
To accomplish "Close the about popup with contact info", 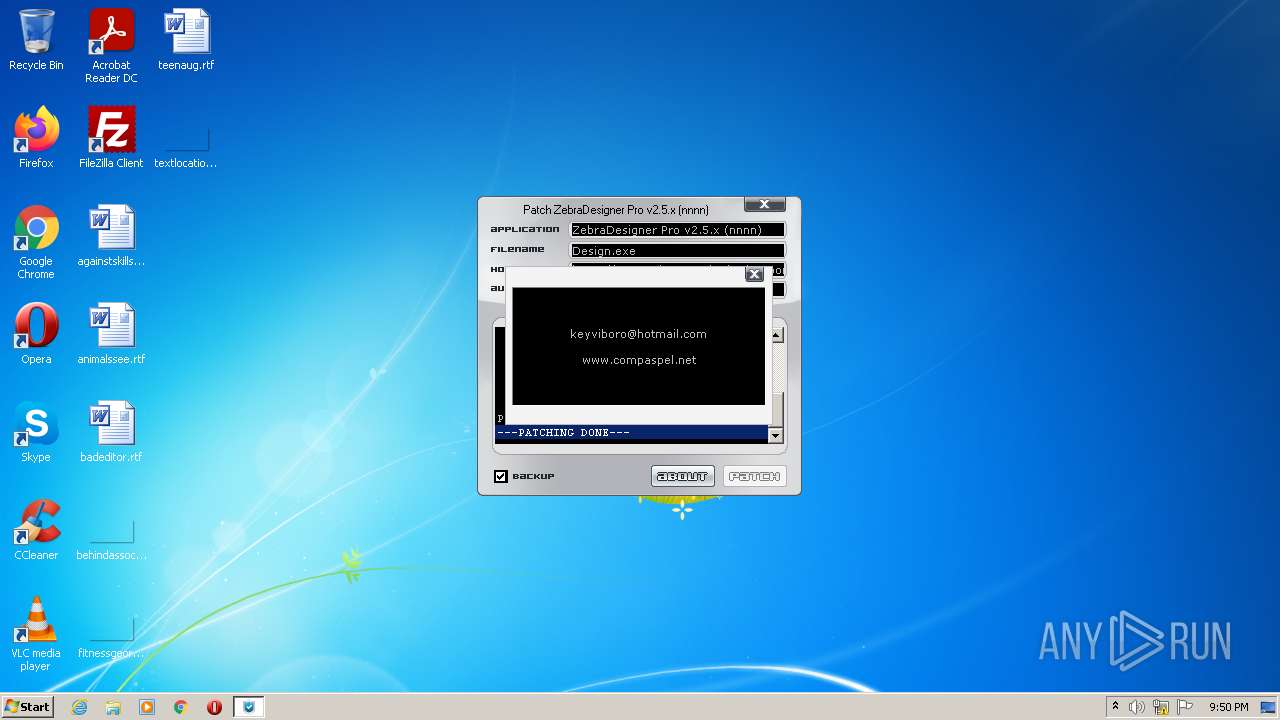I will (755, 274).
